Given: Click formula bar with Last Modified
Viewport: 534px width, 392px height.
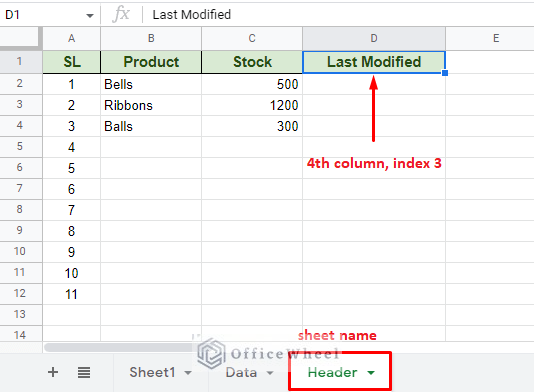Looking at the screenshot, I should [337, 15].
